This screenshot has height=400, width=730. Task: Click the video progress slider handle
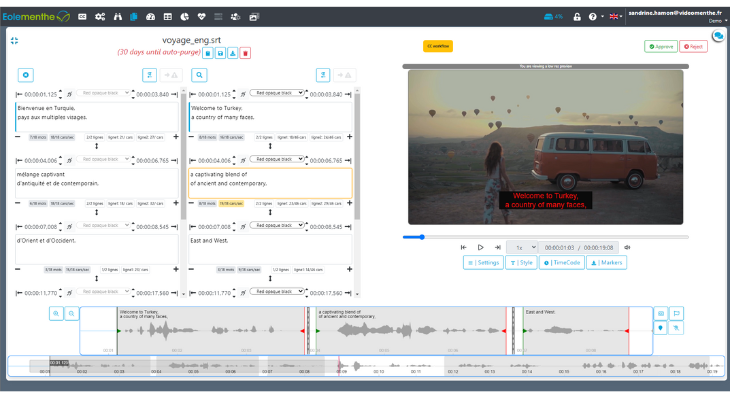tap(422, 237)
